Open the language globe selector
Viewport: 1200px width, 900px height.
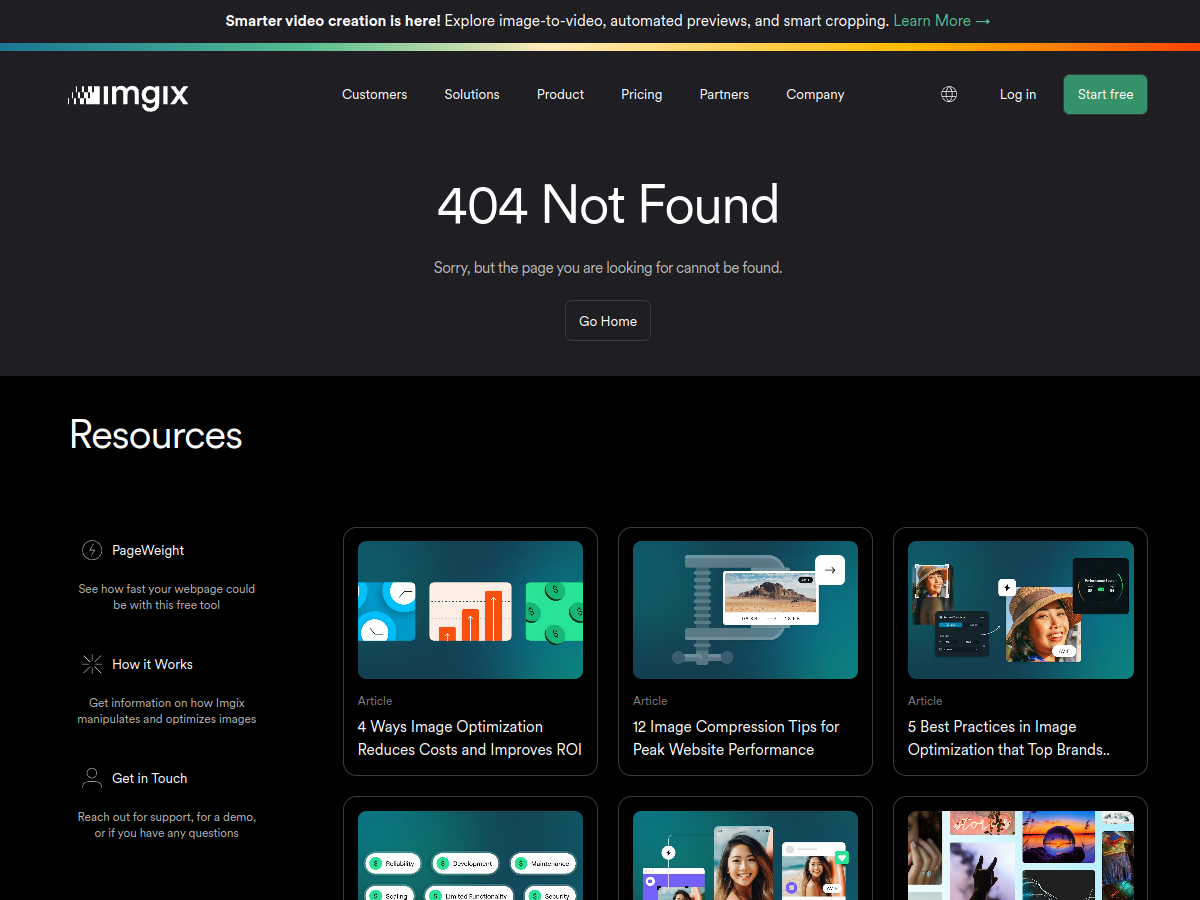[x=948, y=94]
